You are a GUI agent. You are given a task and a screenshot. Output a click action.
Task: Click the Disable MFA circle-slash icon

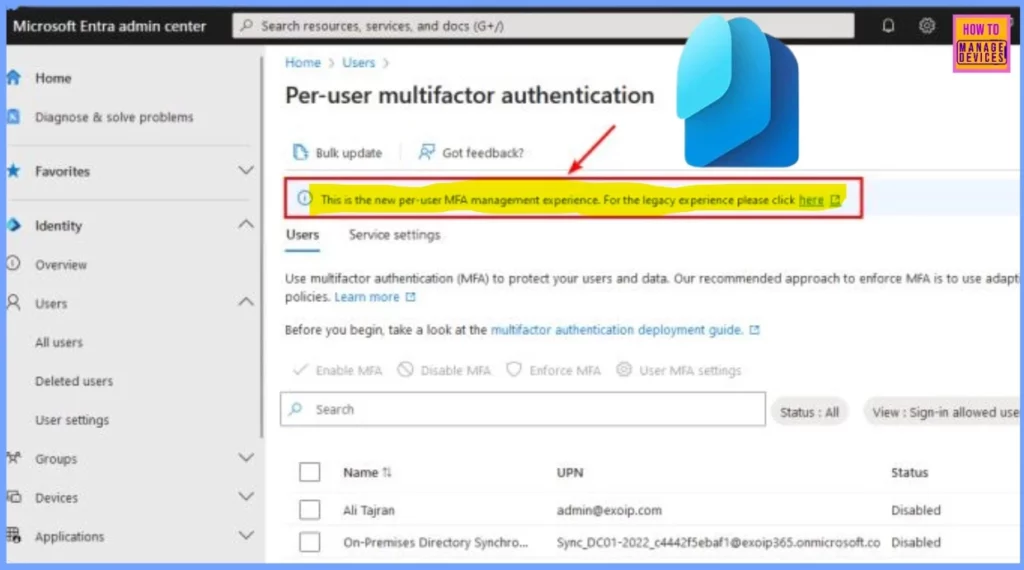[x=405, y=370]
